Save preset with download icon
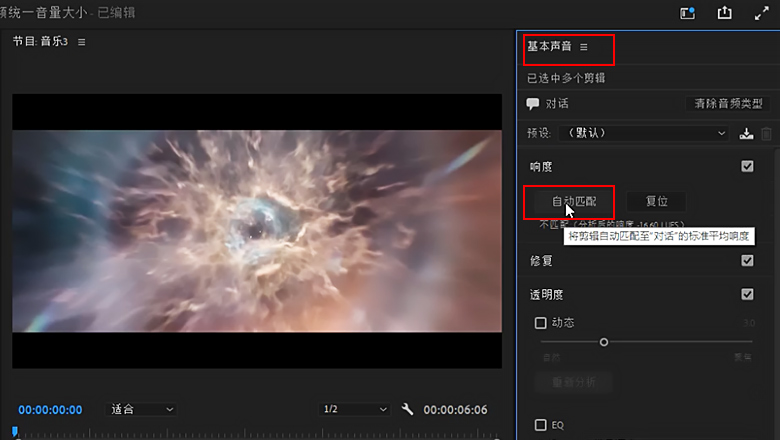Viewport: 780px width, 440px height. pyautogui.click(x=746, y=133)
